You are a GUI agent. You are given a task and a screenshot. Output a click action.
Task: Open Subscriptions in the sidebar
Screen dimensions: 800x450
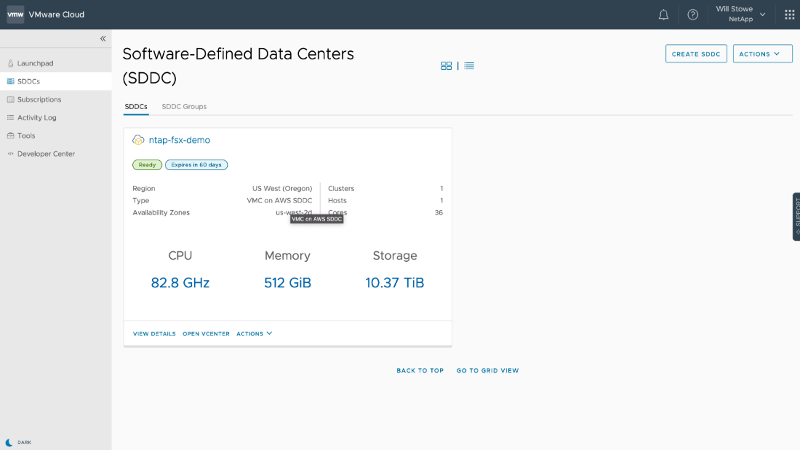(x=39, y=99)
